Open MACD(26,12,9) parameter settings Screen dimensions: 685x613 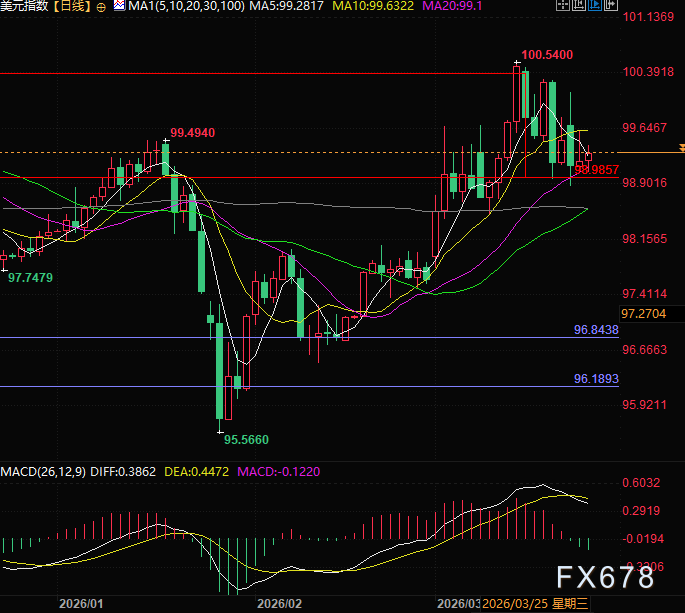[43, 472]
